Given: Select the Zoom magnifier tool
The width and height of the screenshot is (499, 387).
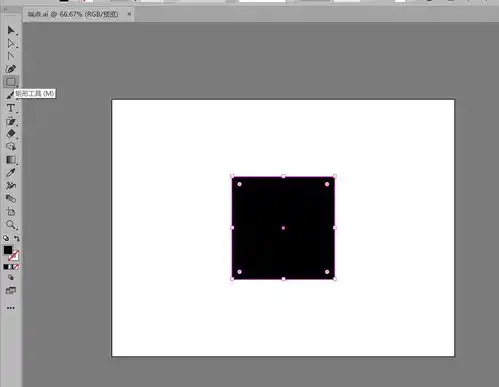Looking at the screenshot, I should pos(11,225).
